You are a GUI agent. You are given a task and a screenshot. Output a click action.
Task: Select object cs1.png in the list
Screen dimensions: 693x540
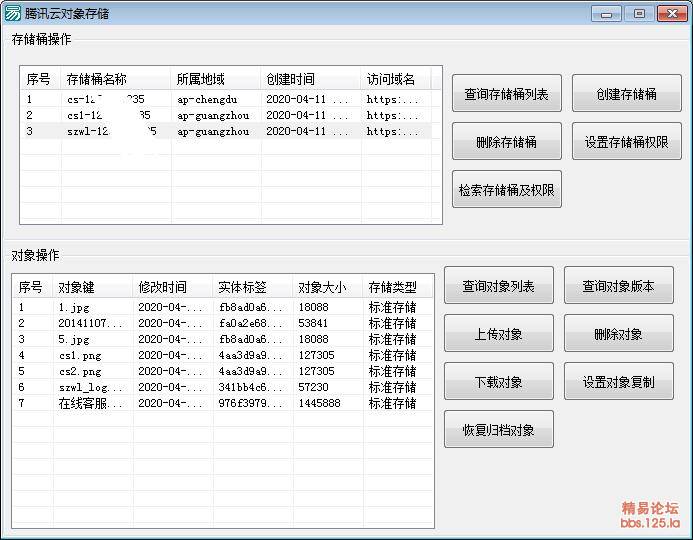pos(223,355)
